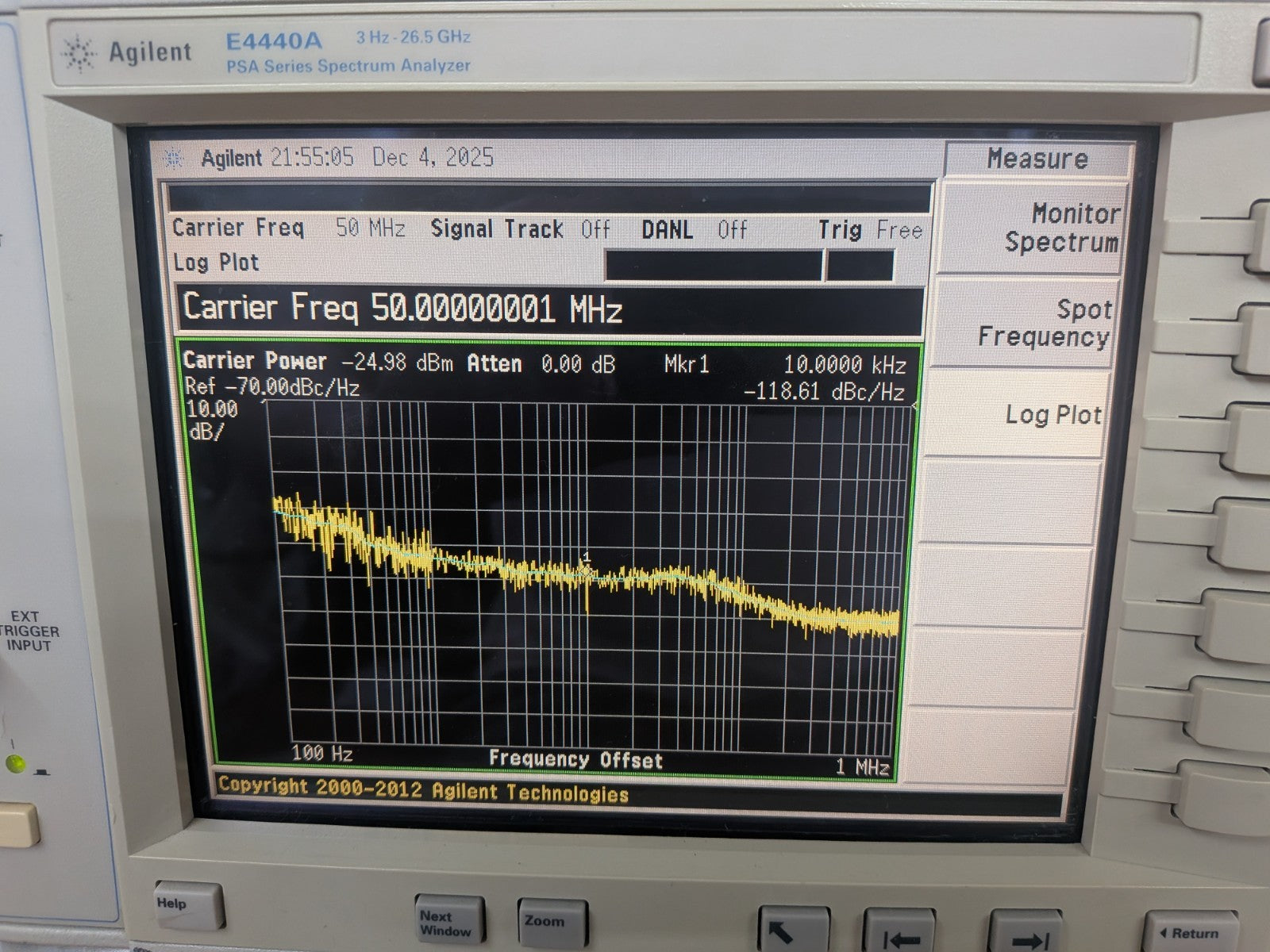Click the Dec 4, 2025 date display
Image resolution: width=1270 pixels, height=952 pixels.
coord(433,157)
